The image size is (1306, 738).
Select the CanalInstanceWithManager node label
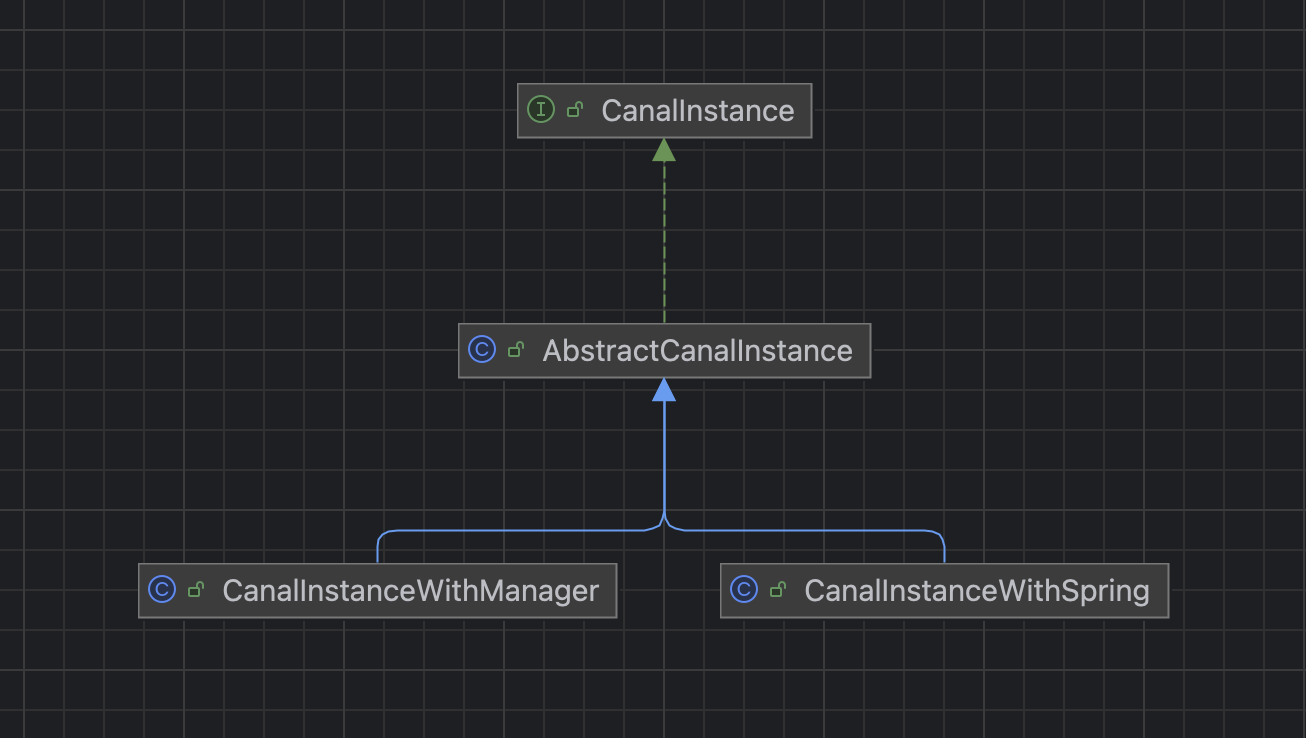pyautogui.click(x=410, y=590)
